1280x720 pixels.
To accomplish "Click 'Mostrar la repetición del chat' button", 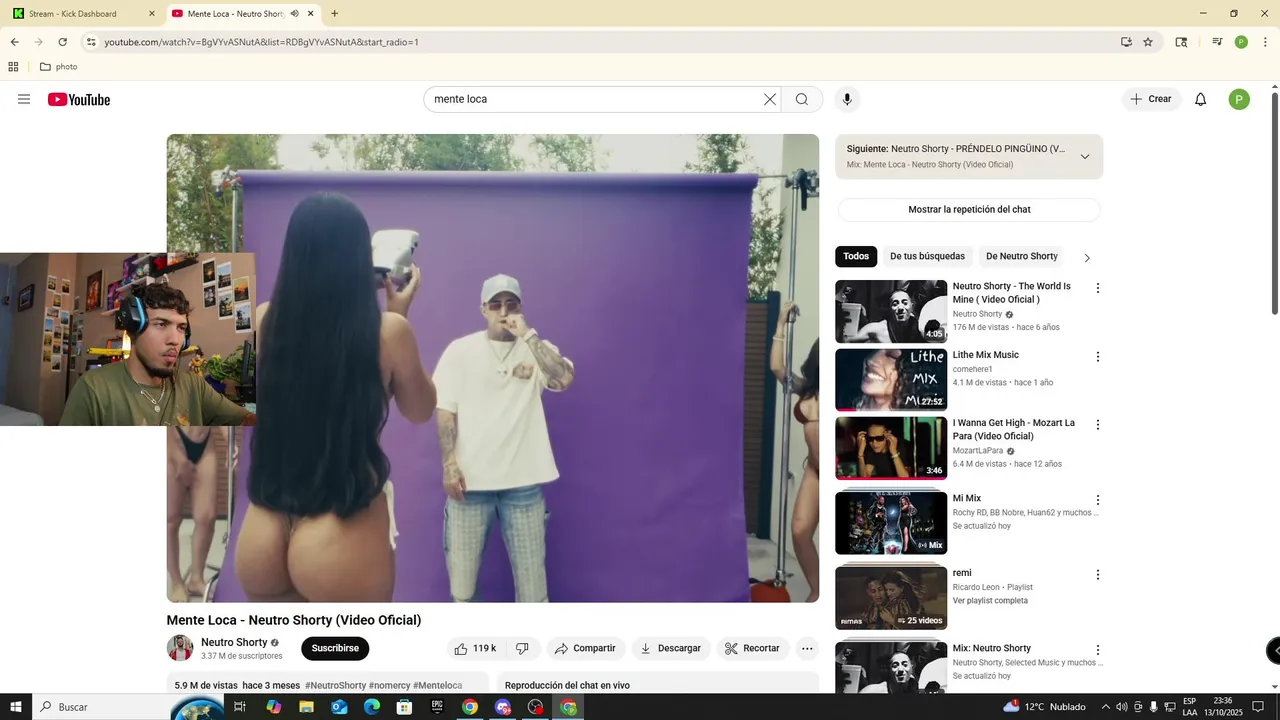I will [x=969, y=210].
